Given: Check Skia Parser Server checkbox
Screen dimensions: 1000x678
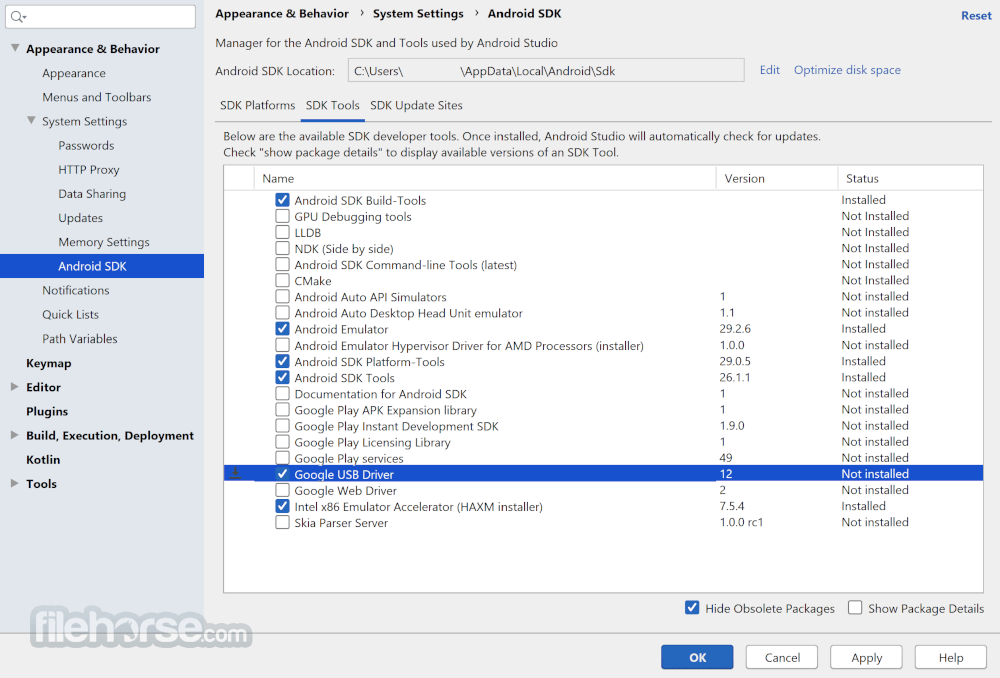Looking at the screenshot, I should pyautogui.click(x=283, y=522).
